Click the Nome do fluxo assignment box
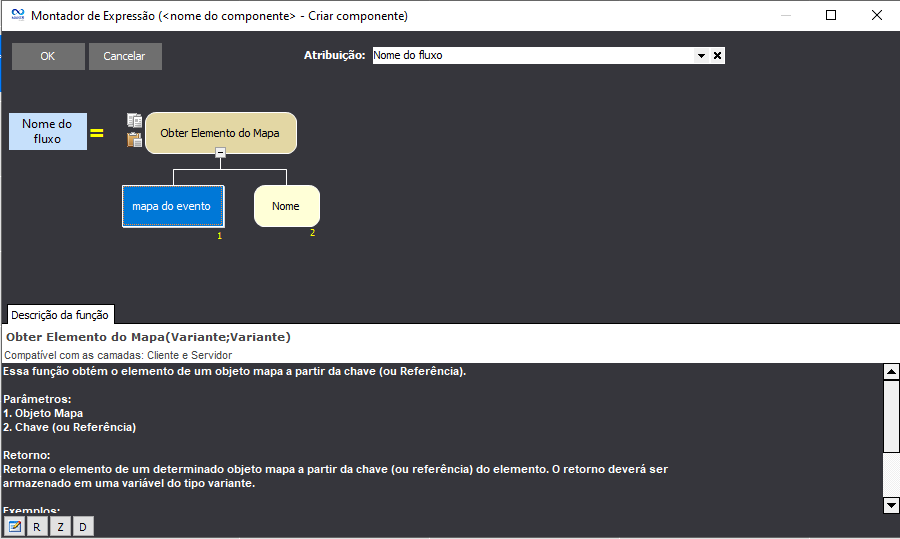900x539 pixels. [47, 132]
